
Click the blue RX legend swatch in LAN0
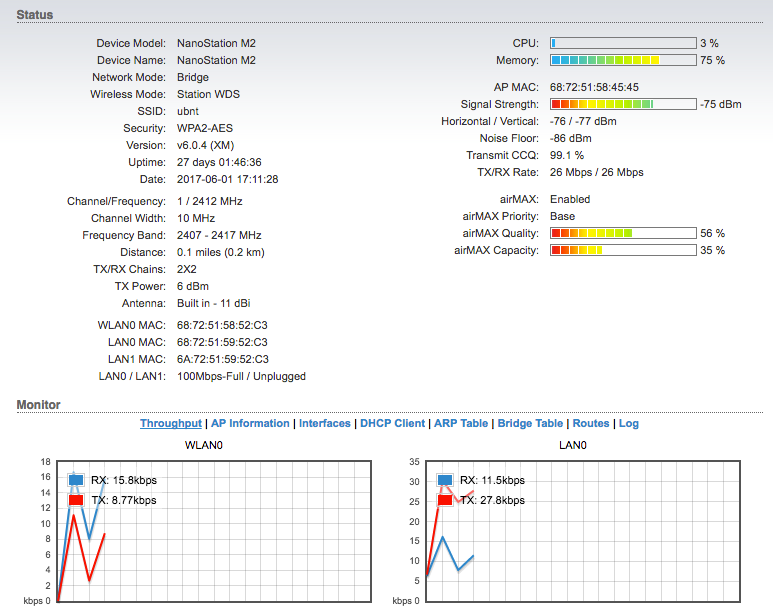[x=444, y=480]
